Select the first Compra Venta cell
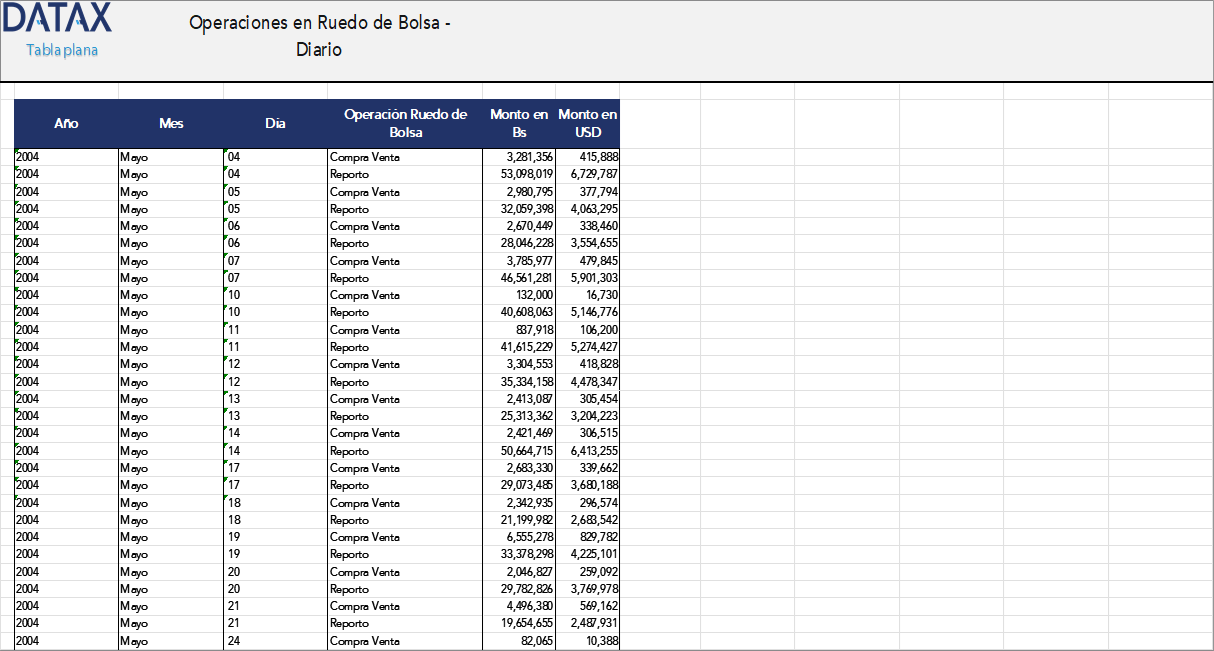 coord(356,156)
